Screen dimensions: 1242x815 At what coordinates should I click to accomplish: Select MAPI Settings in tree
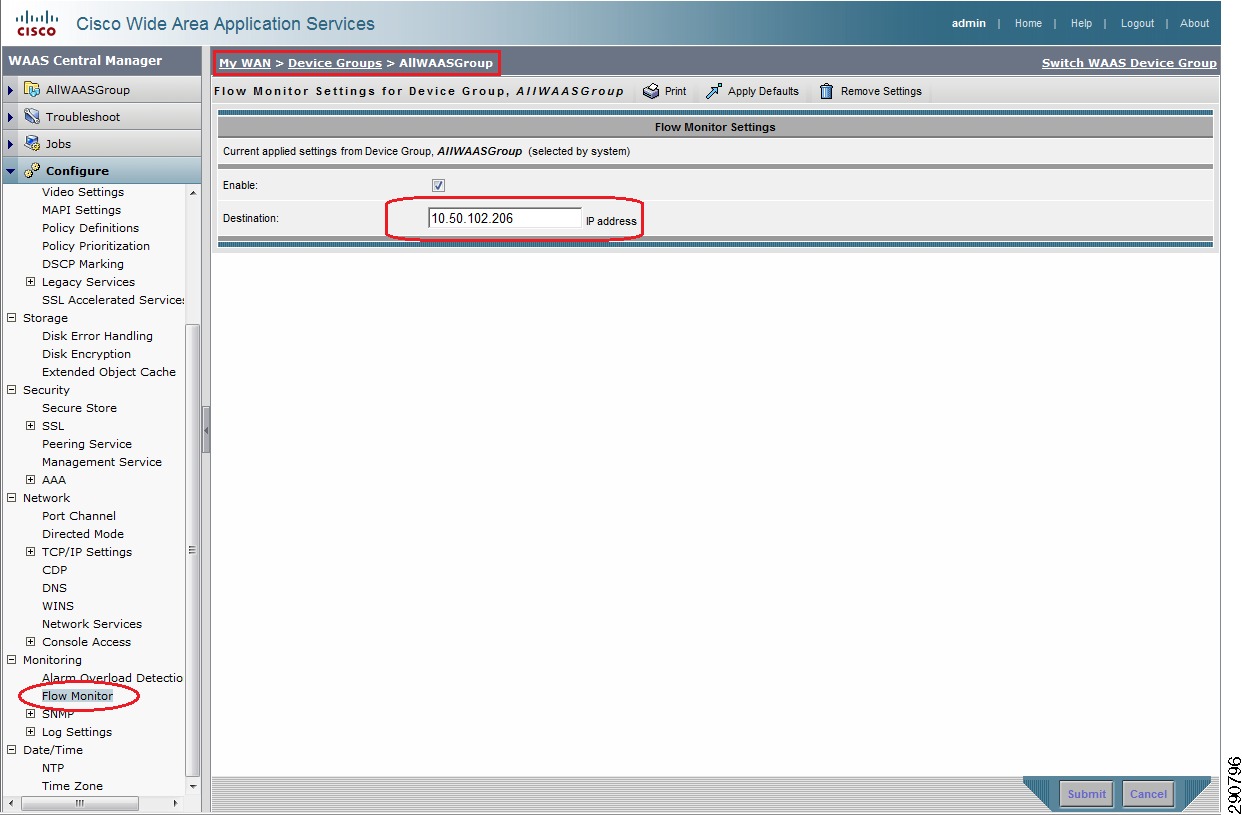tap(81, 210)
